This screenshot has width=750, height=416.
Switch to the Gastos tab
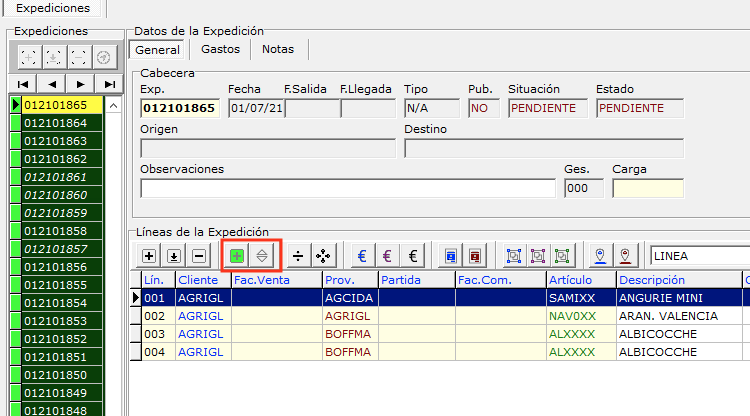click(x=220, y=48)
